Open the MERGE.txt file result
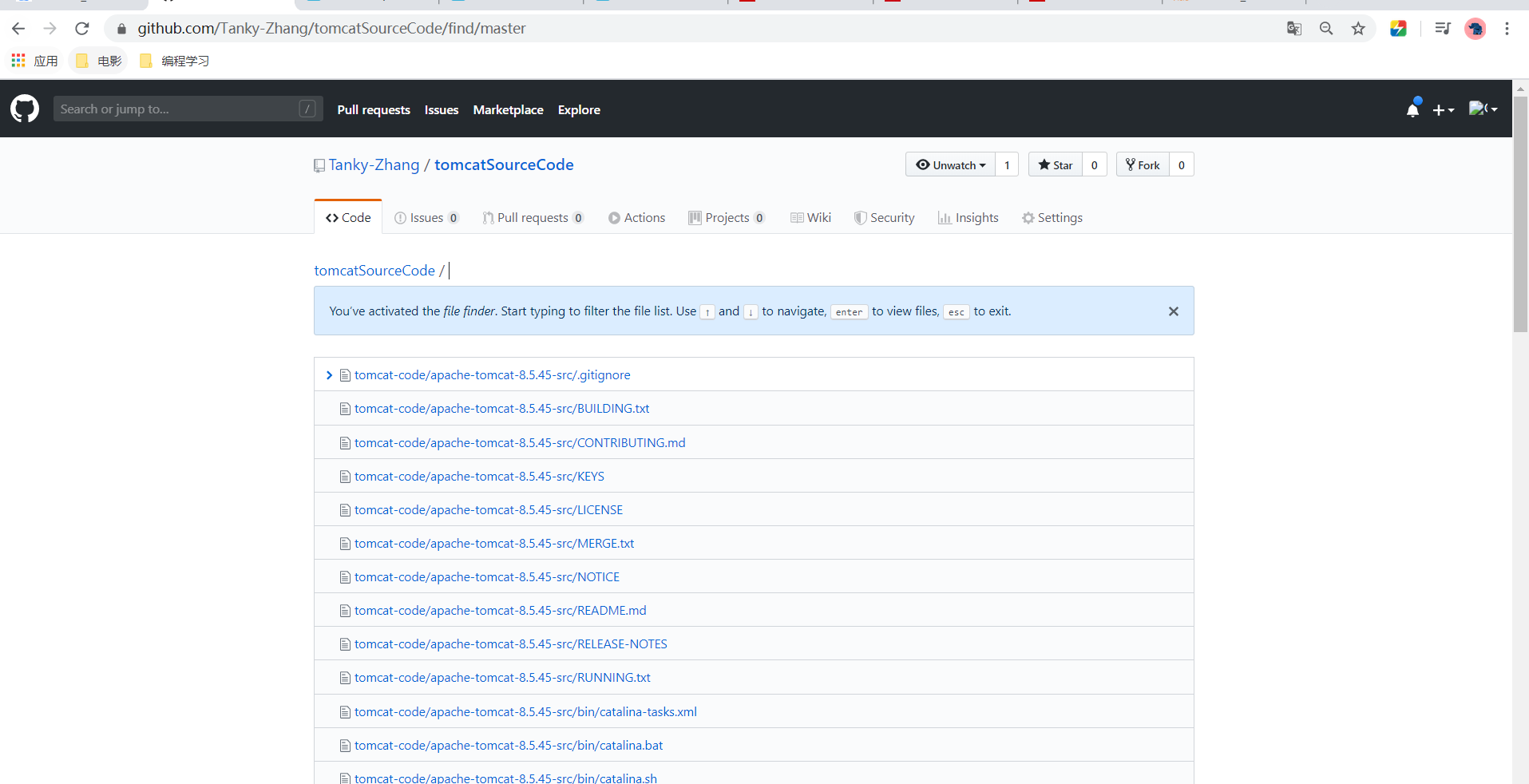Screen dimensions: 1529x784 coord(494,544)
